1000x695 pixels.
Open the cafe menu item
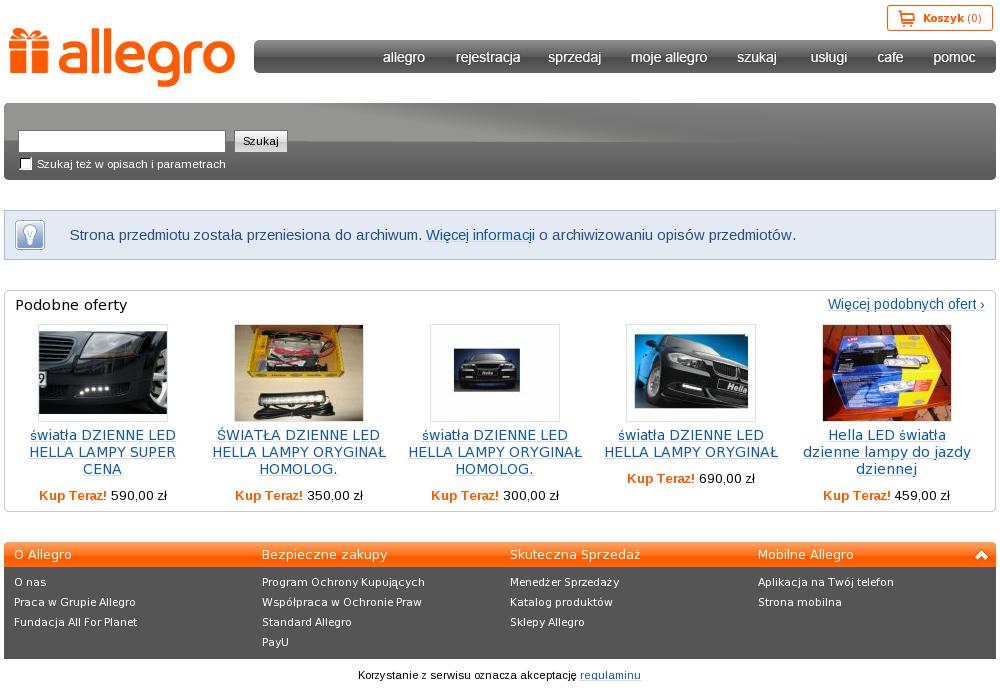point(890,57)
